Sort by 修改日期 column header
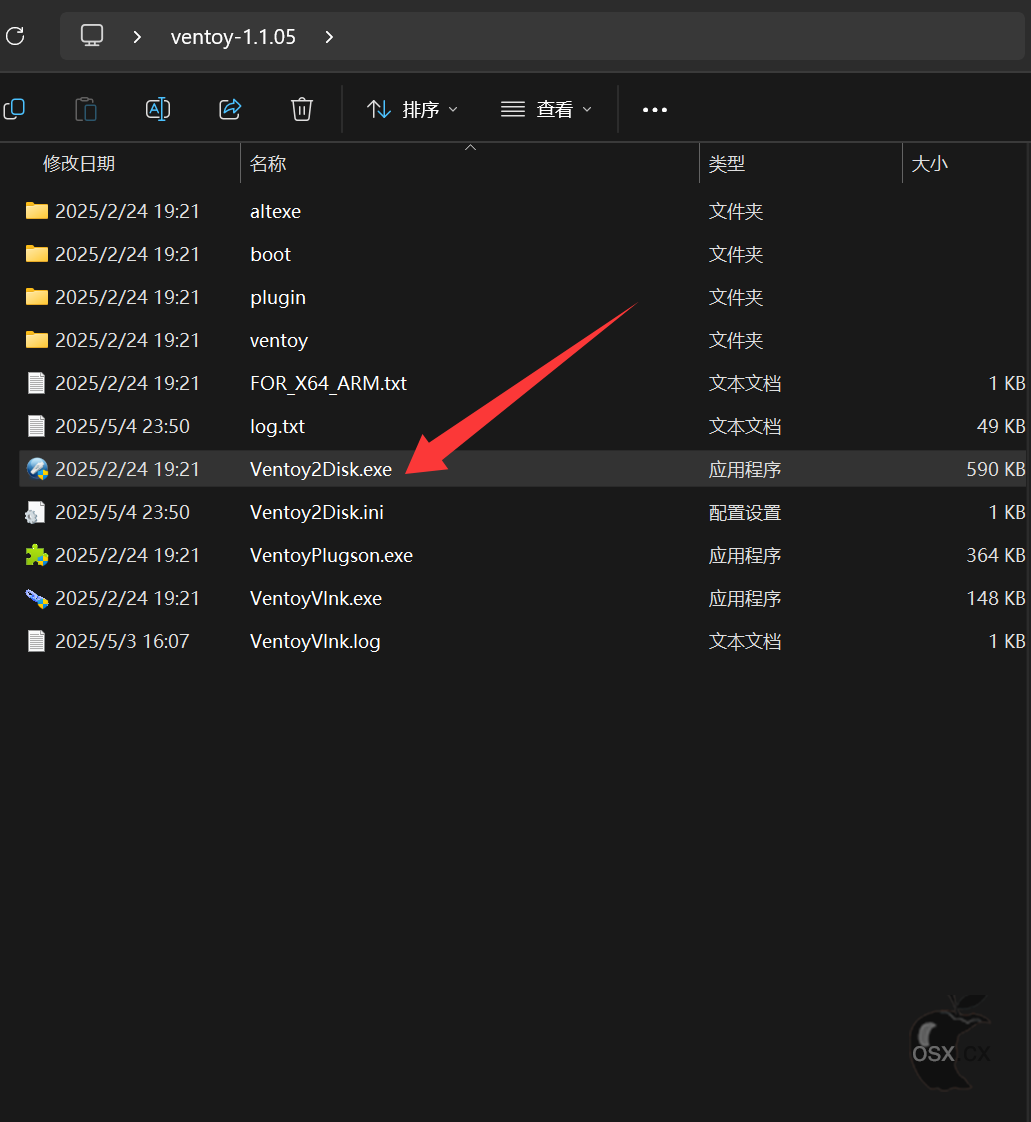Viewport: 1031px width, 1122px height. 79,164
